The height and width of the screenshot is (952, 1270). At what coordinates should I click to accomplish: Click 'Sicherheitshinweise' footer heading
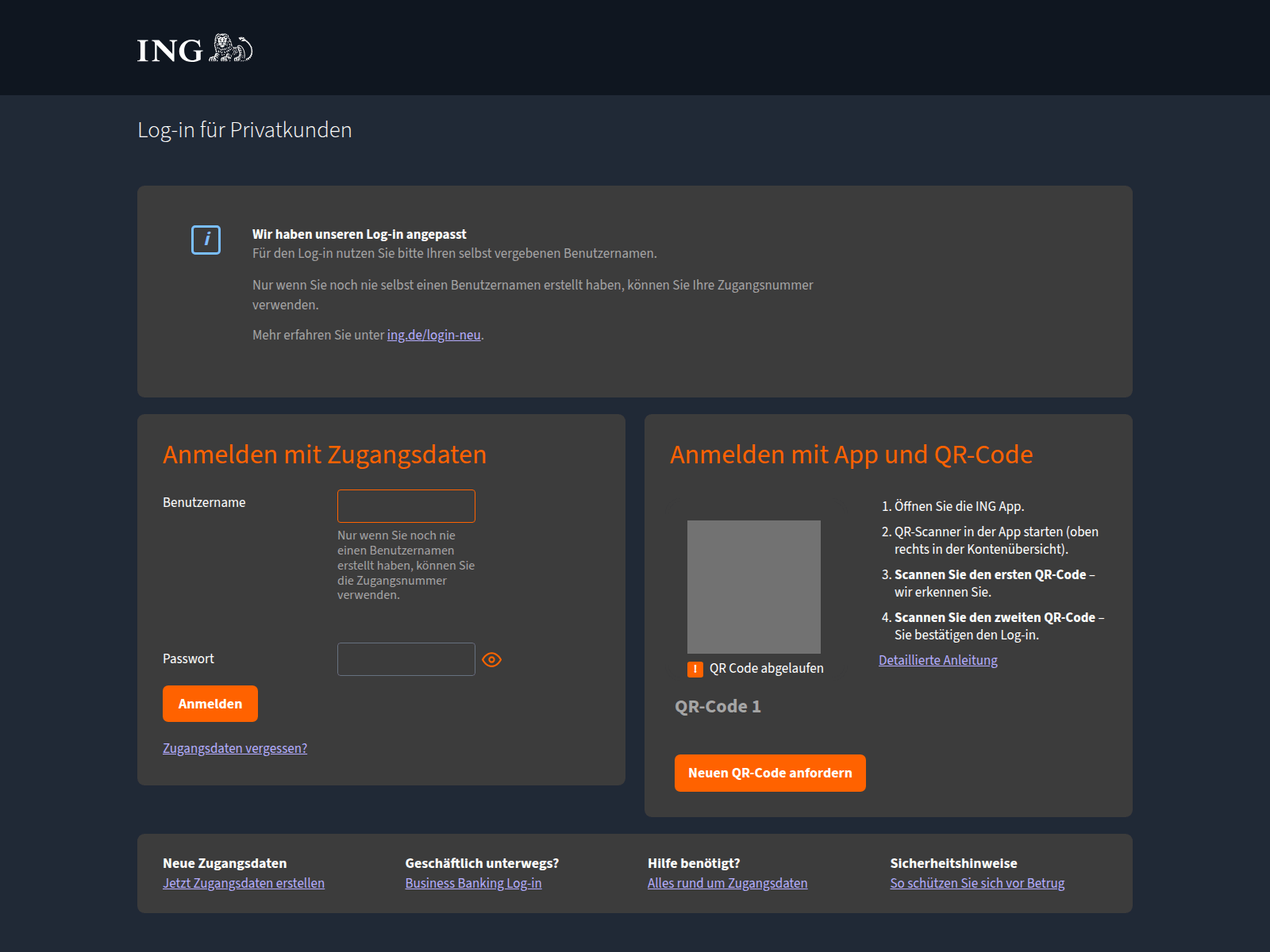(x=954, y=863)
